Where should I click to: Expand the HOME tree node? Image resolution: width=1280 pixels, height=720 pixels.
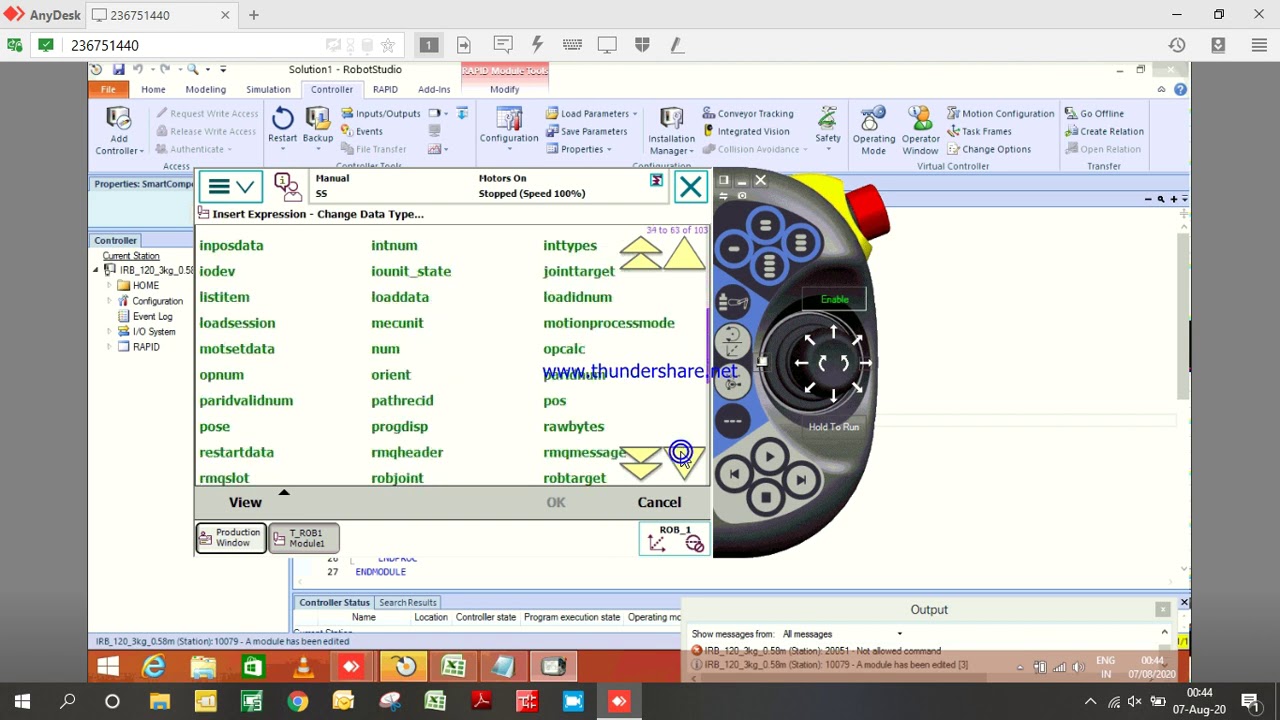pyautogui.click(x=110, y=285)
